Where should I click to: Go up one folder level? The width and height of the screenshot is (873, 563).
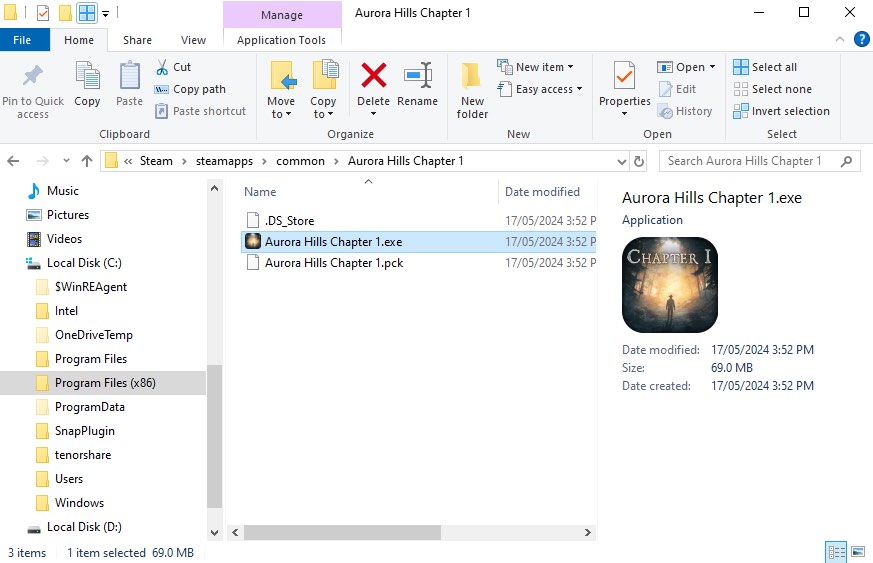pyautogui.click(x=87, y=161)
